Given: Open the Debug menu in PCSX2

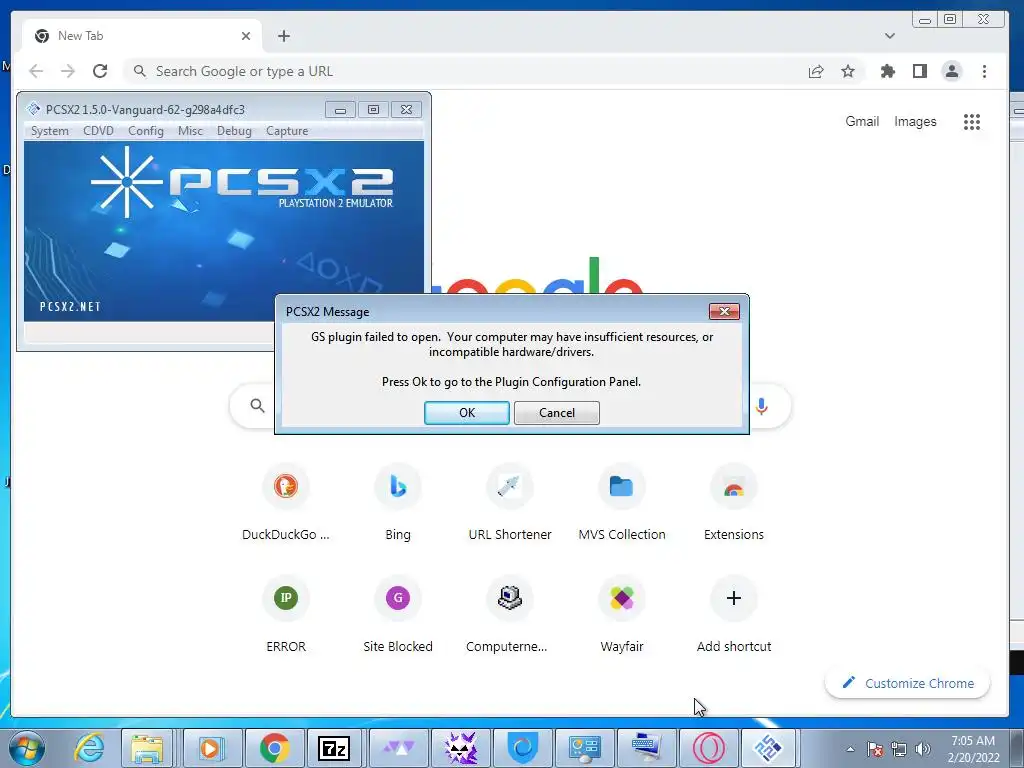Looking at the screenshot, I should point(234,131).
